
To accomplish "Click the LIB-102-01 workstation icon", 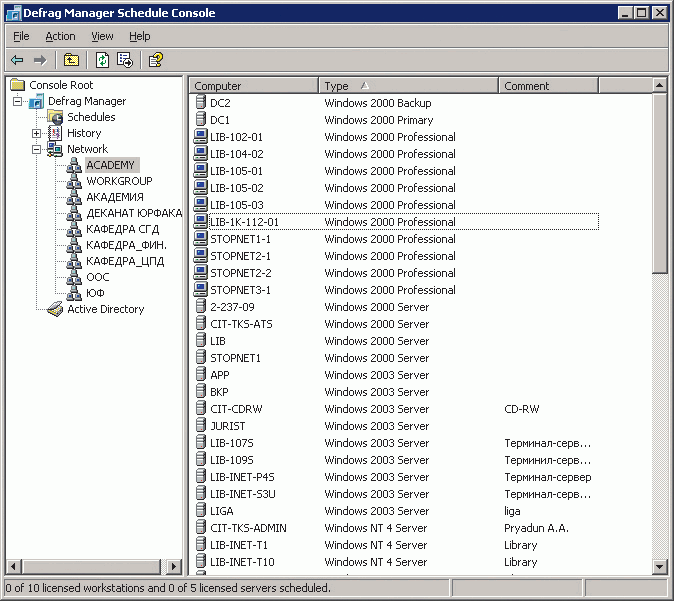I will pos(200,137).
